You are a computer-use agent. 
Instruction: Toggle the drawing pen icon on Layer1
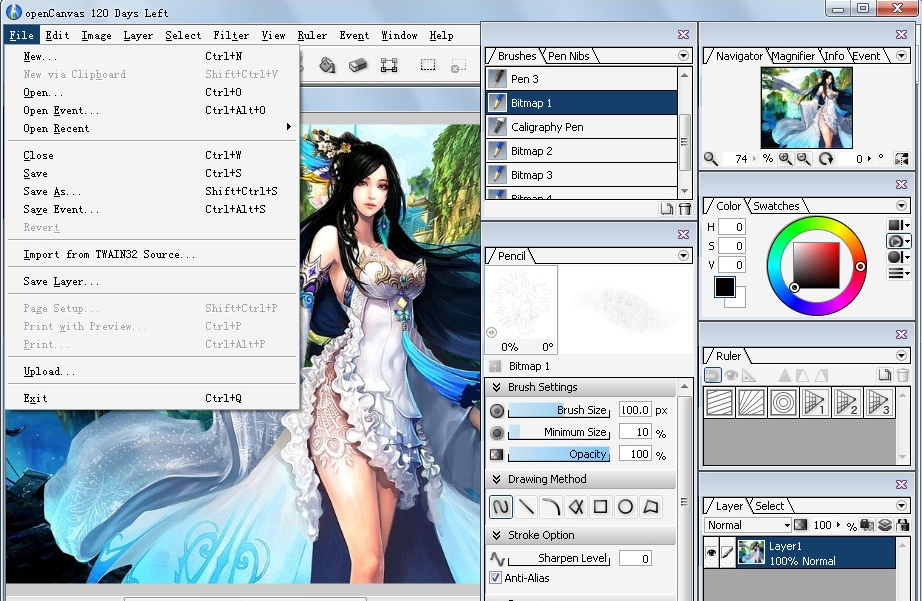click(x=727, y=553)
